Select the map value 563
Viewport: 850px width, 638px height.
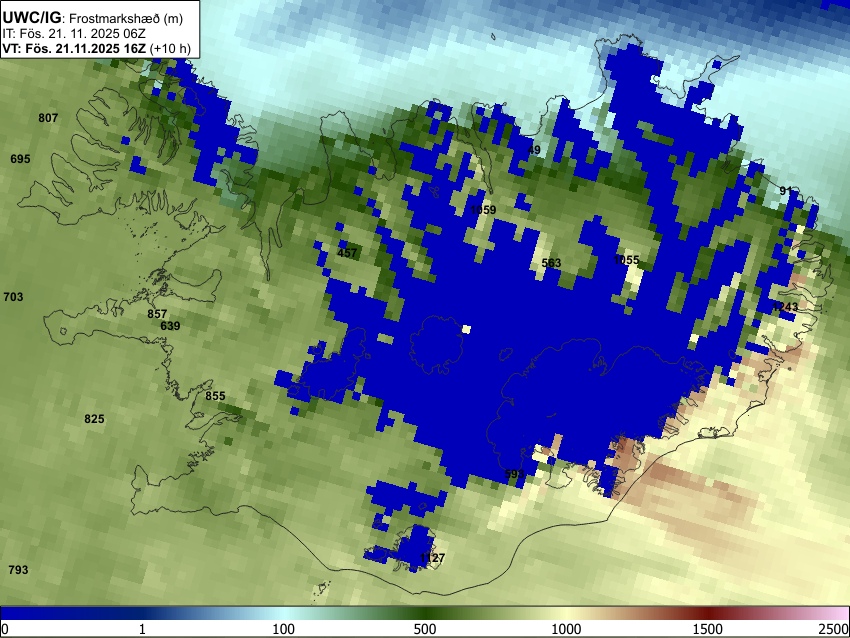point(551,263)
